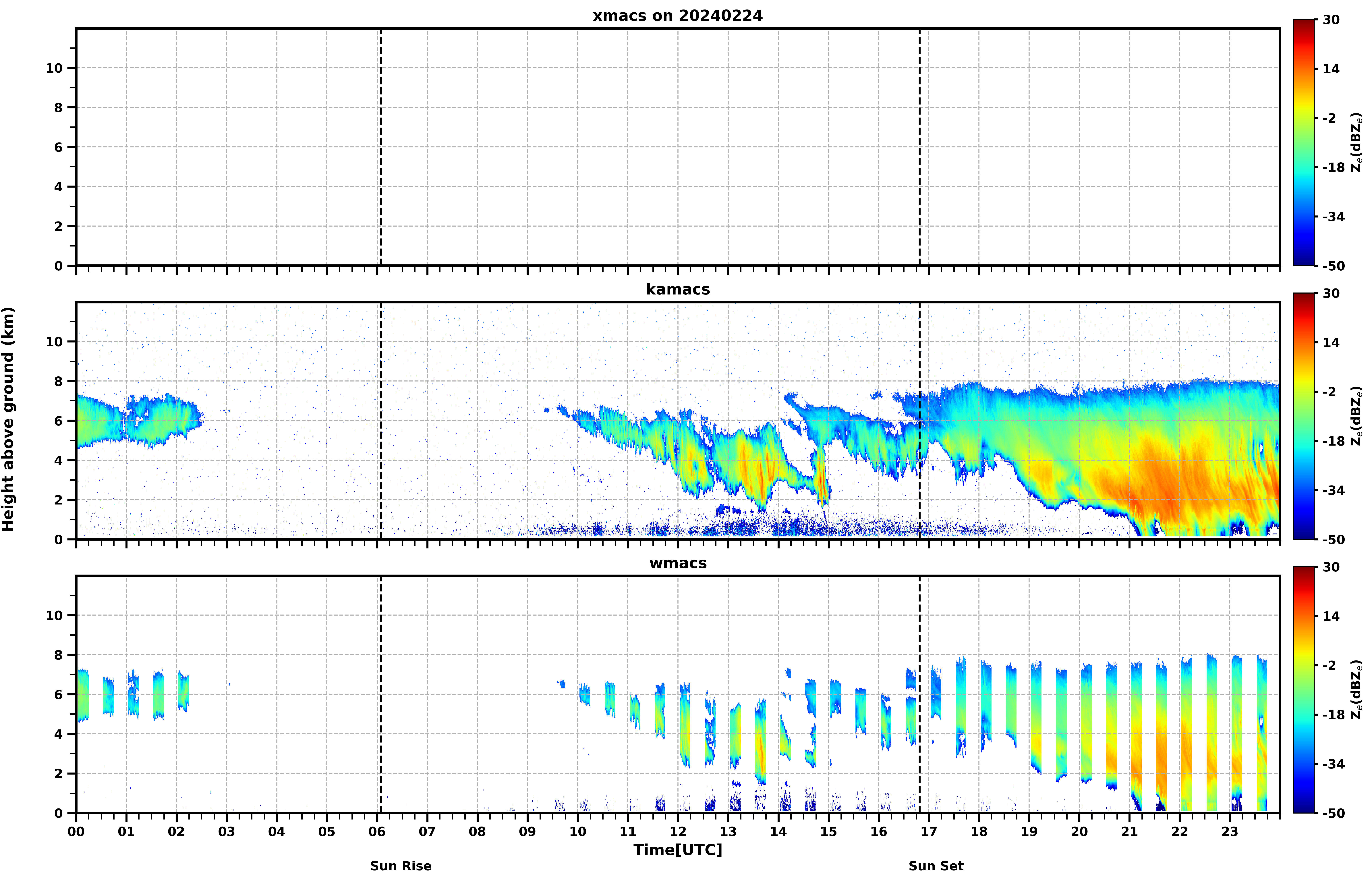Click the '-18' label on kamacs colorbar
Screen dimensions: 1372x882
pos(1334,441)
